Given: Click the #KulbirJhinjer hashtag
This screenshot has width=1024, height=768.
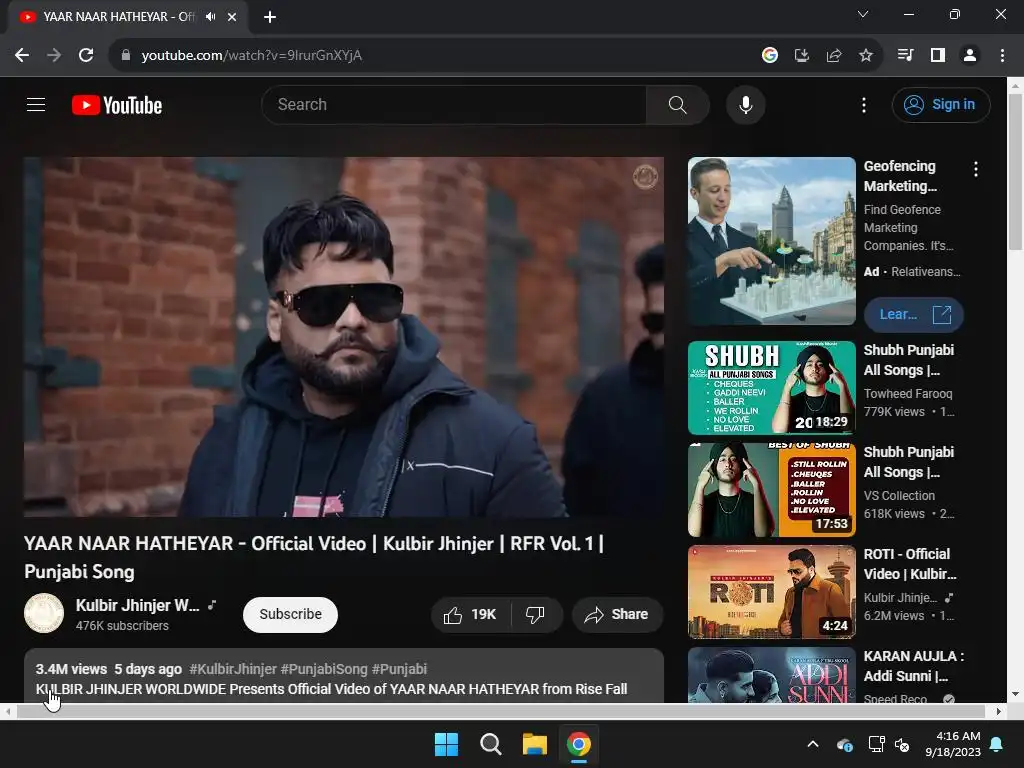Looking at the screenshot, I should coord(232,669).
